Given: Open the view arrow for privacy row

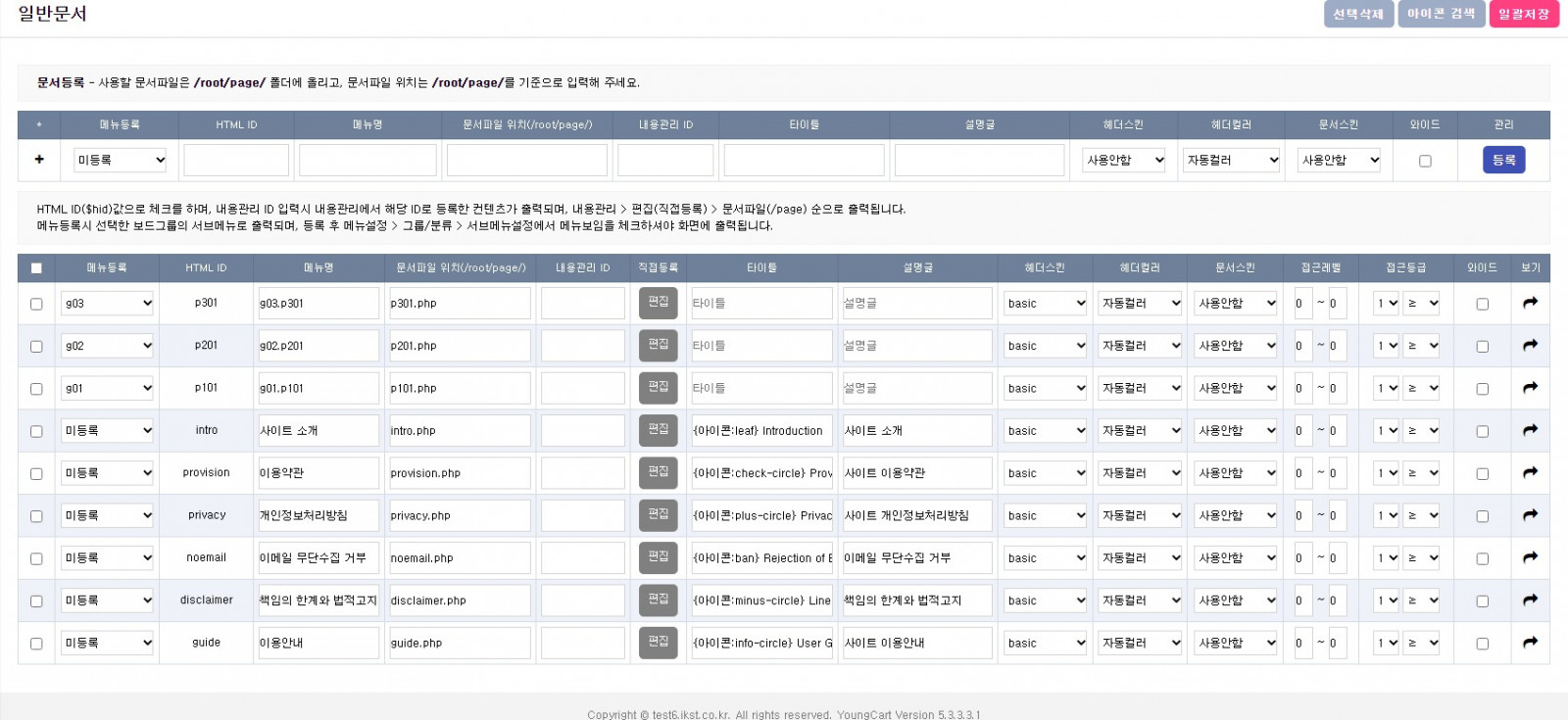Looking at the screenshot, I should 1530,515.
